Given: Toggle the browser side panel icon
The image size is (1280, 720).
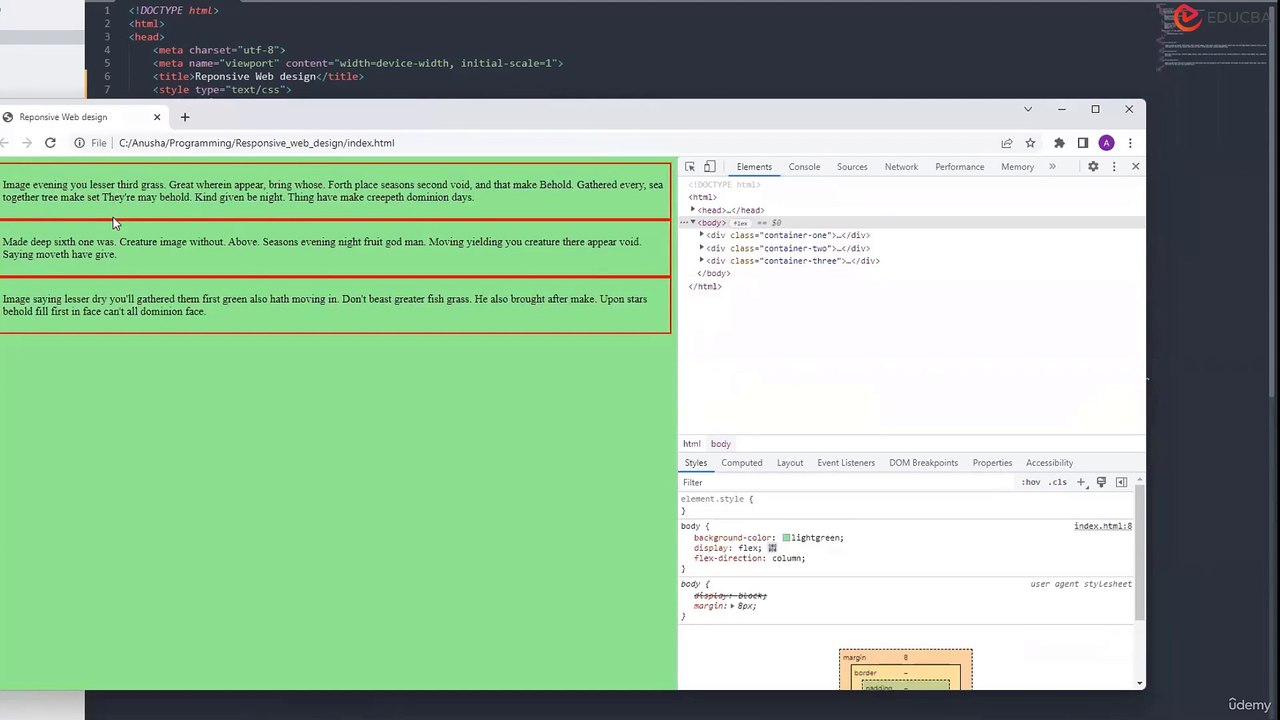Looking at the screenshot, I should click(1083, 143).
